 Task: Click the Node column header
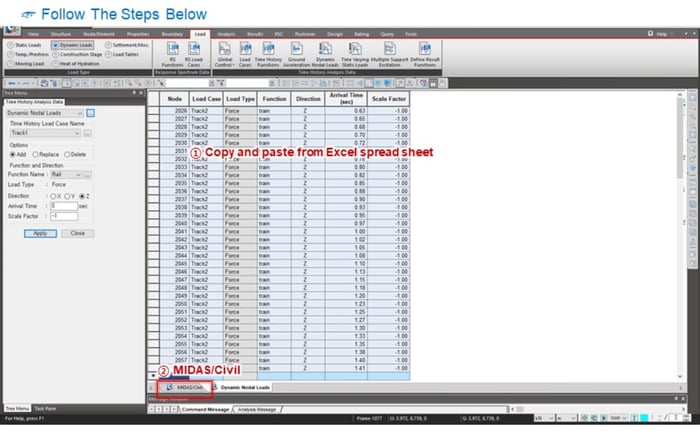[x=174, y=99]
